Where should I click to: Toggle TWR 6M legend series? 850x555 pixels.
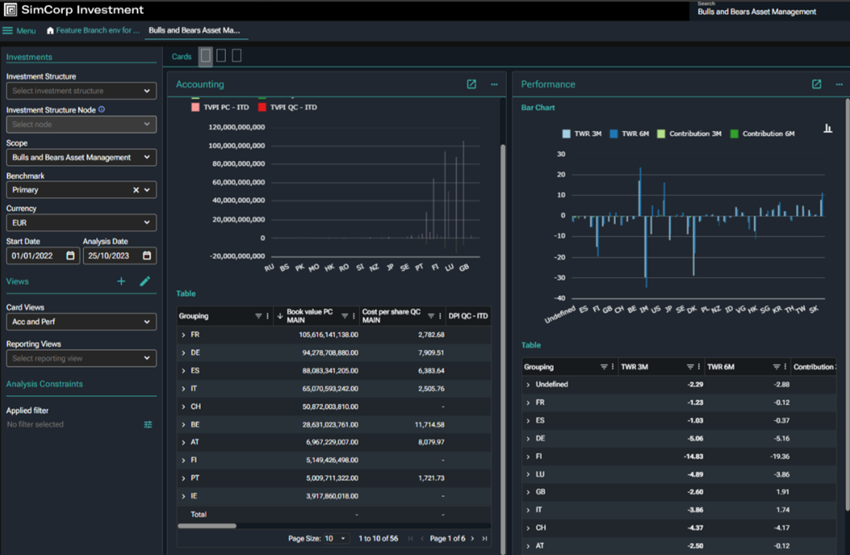629,134
